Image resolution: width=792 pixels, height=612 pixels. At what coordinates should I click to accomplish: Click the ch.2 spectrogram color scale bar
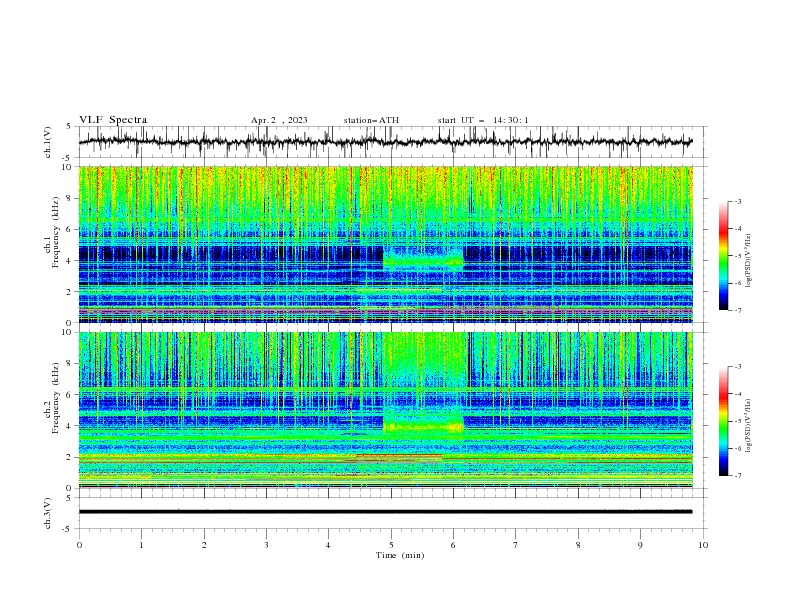pyautogui.click(x=723, y=421)
